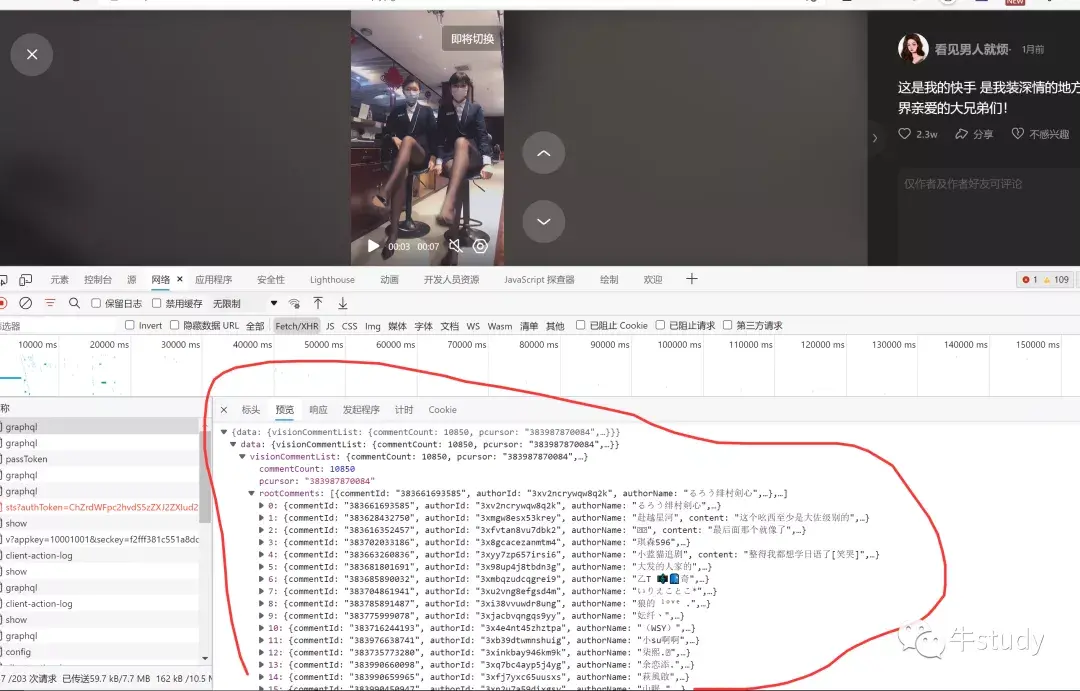Unmute the video sound
The height and width of the screenshot is (691, 1080).
pyautogui.click(x=455, y=246)
